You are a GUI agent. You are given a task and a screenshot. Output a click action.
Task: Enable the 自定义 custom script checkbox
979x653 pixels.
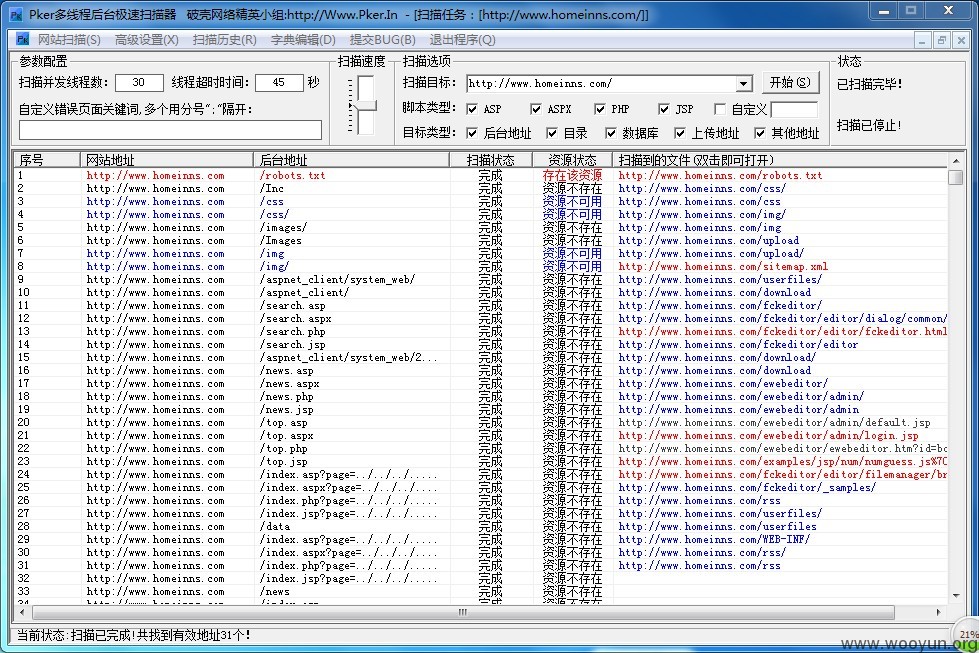point(720,109)
